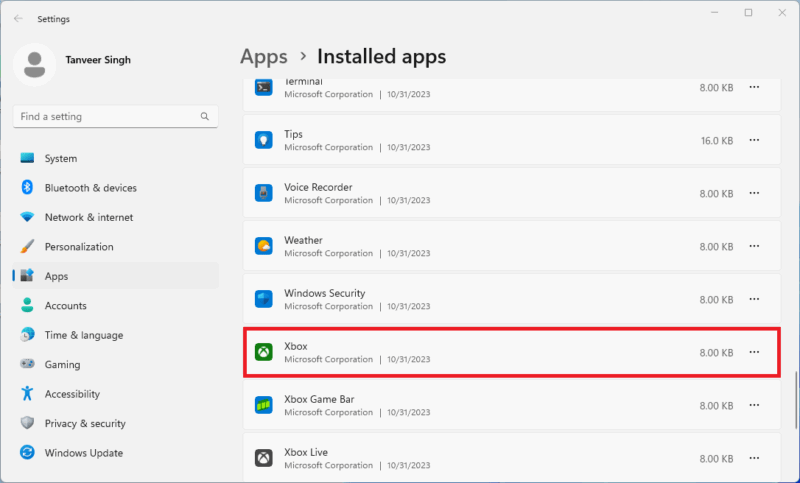Focus the Find a setting search box
800x483 pixels.
[116, 116]
